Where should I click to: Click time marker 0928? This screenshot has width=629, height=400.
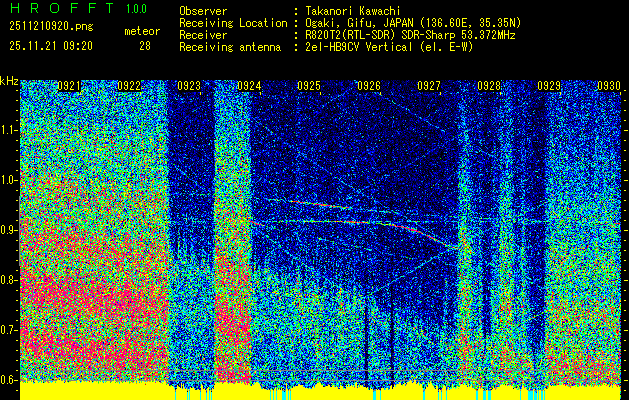coord(489,85)
